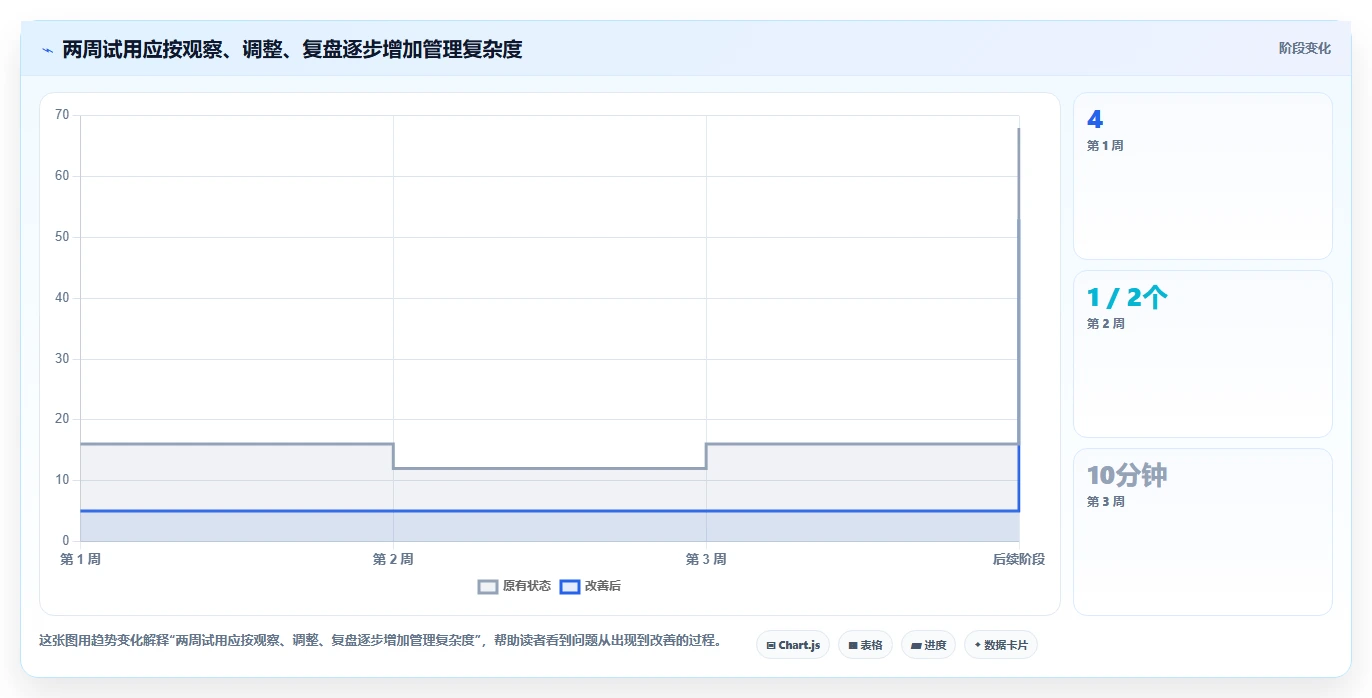Click the big blue number 4

tap(1095, 119)
